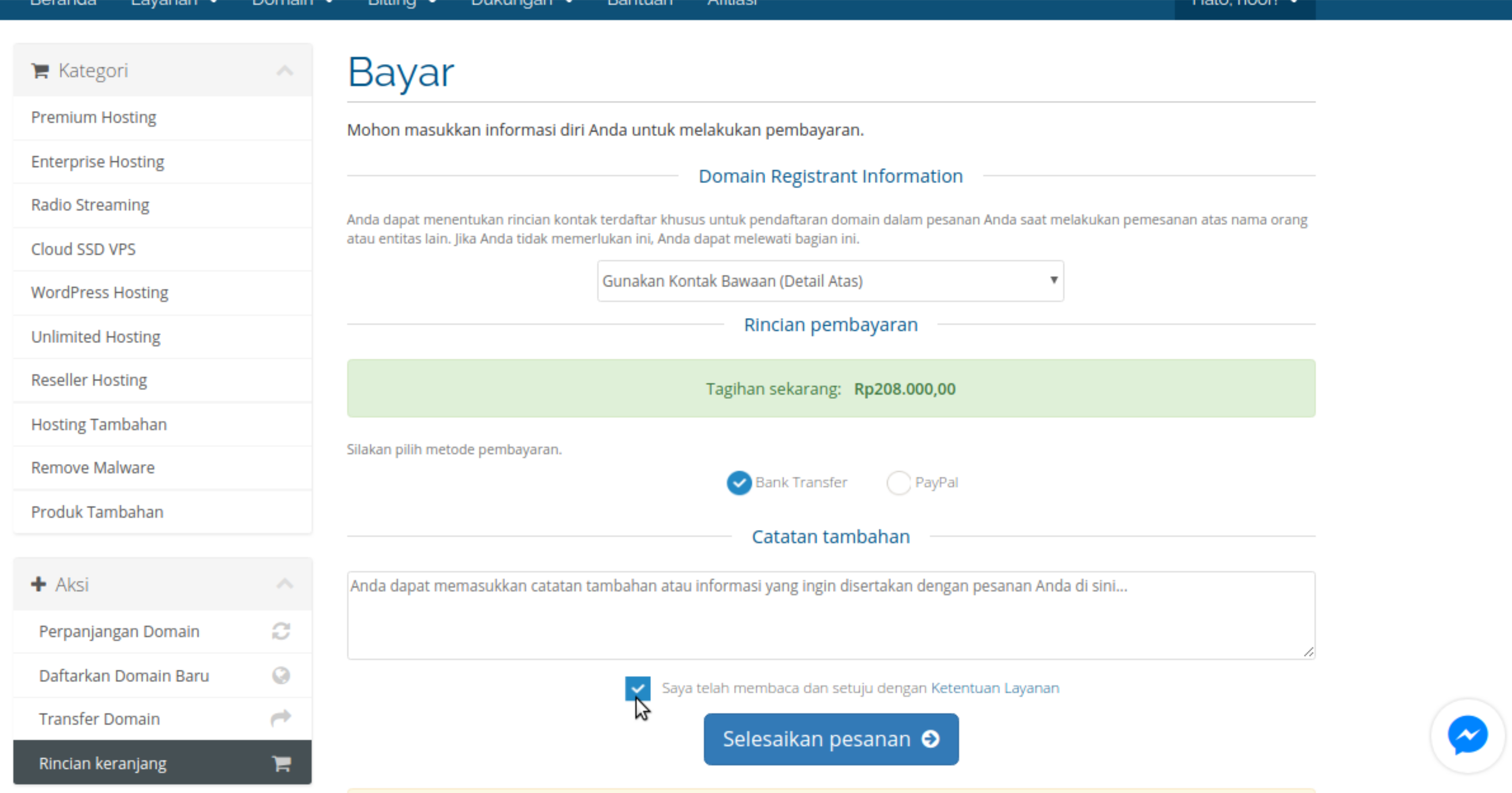Untick the Ketentuan Layanan agreement checkbox

[x=637, y=688]
